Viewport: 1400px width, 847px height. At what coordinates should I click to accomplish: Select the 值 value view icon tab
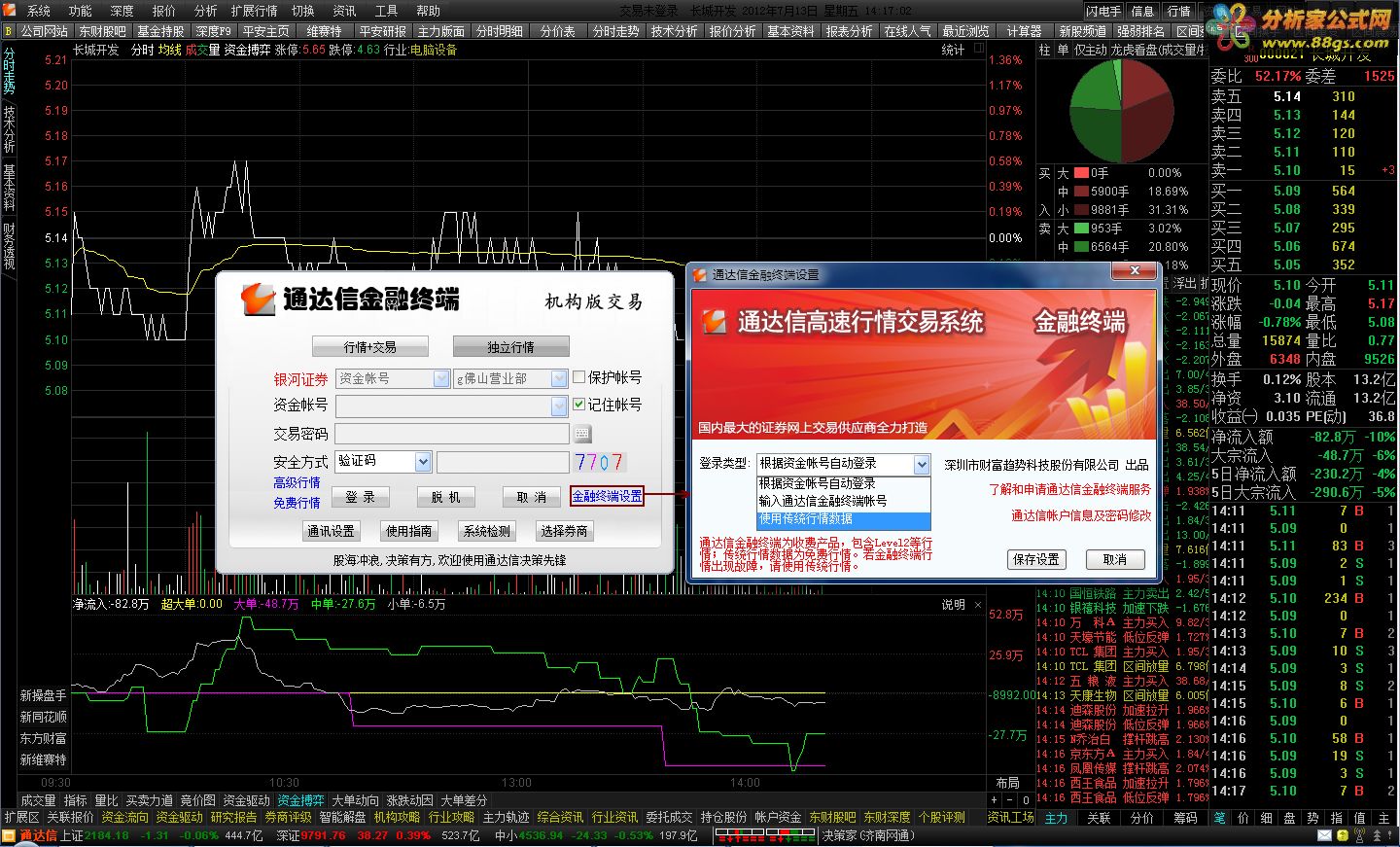tap(1359, 818)
